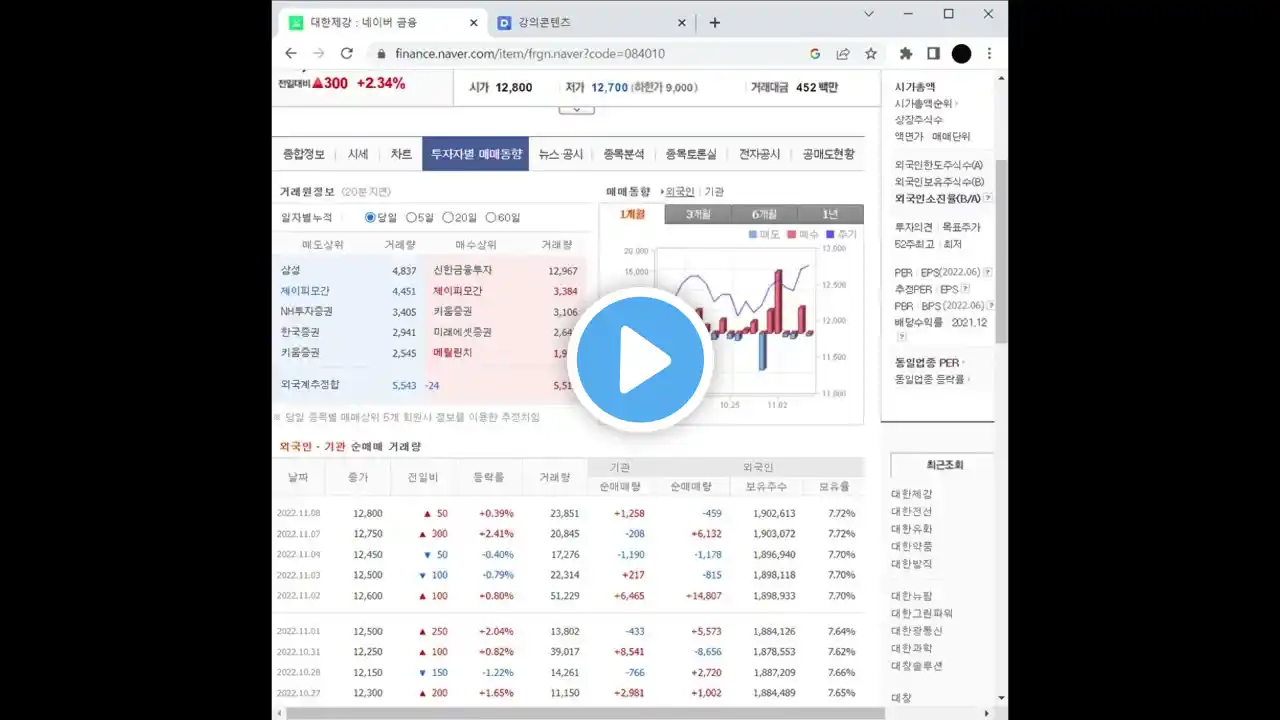Click the site lock icon

tap(381, 53)
